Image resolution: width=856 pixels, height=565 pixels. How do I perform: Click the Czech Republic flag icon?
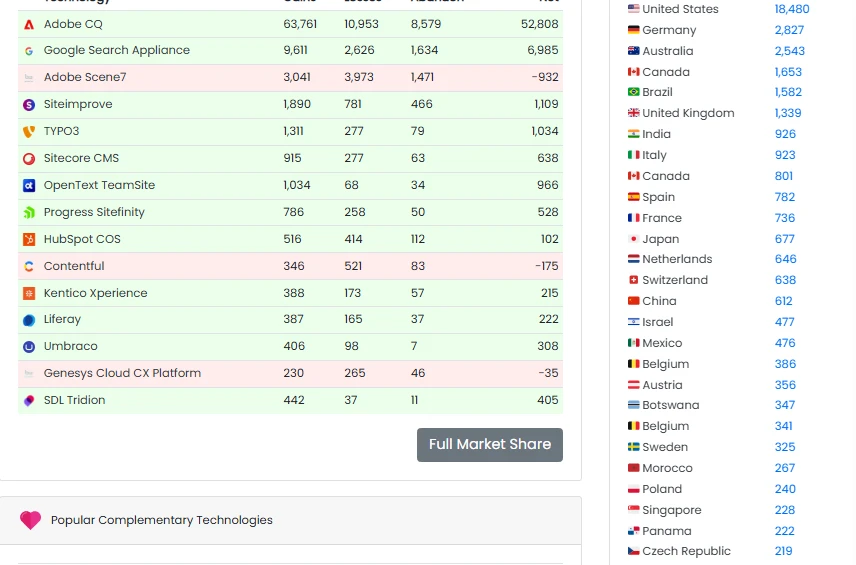pos(633,551)
